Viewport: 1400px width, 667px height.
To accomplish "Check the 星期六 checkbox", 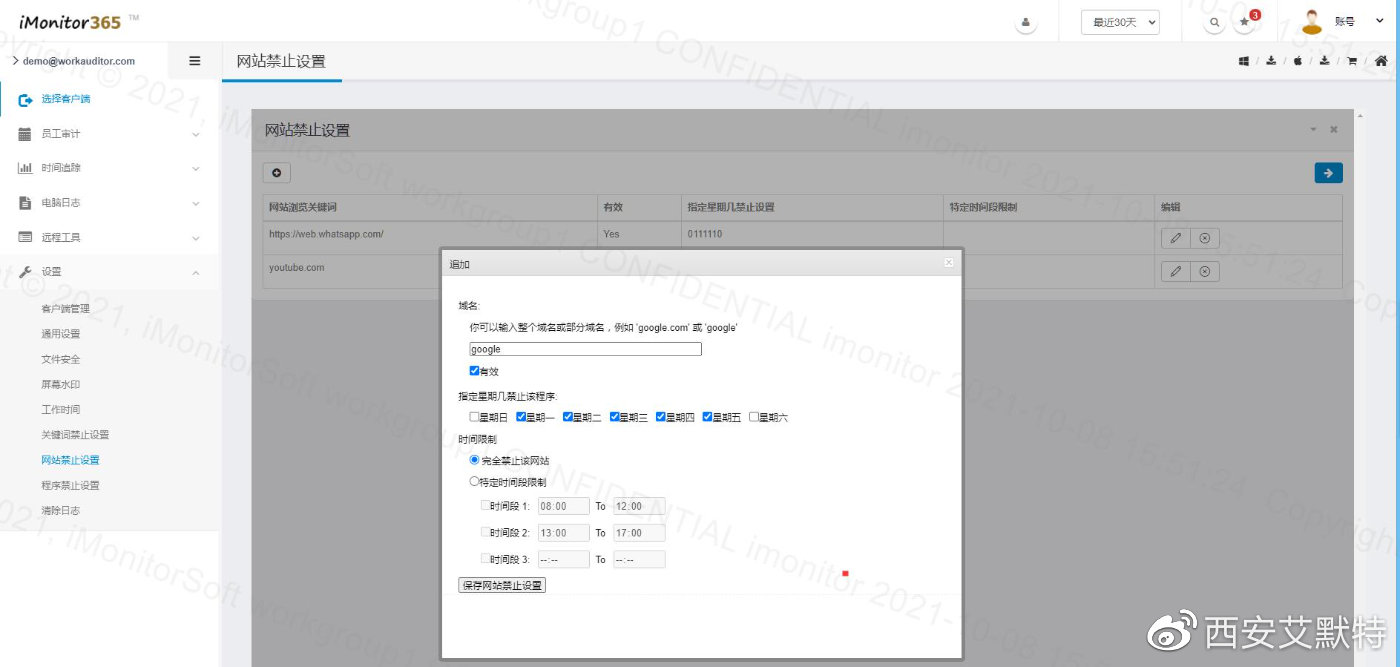I will pos(754,417).
